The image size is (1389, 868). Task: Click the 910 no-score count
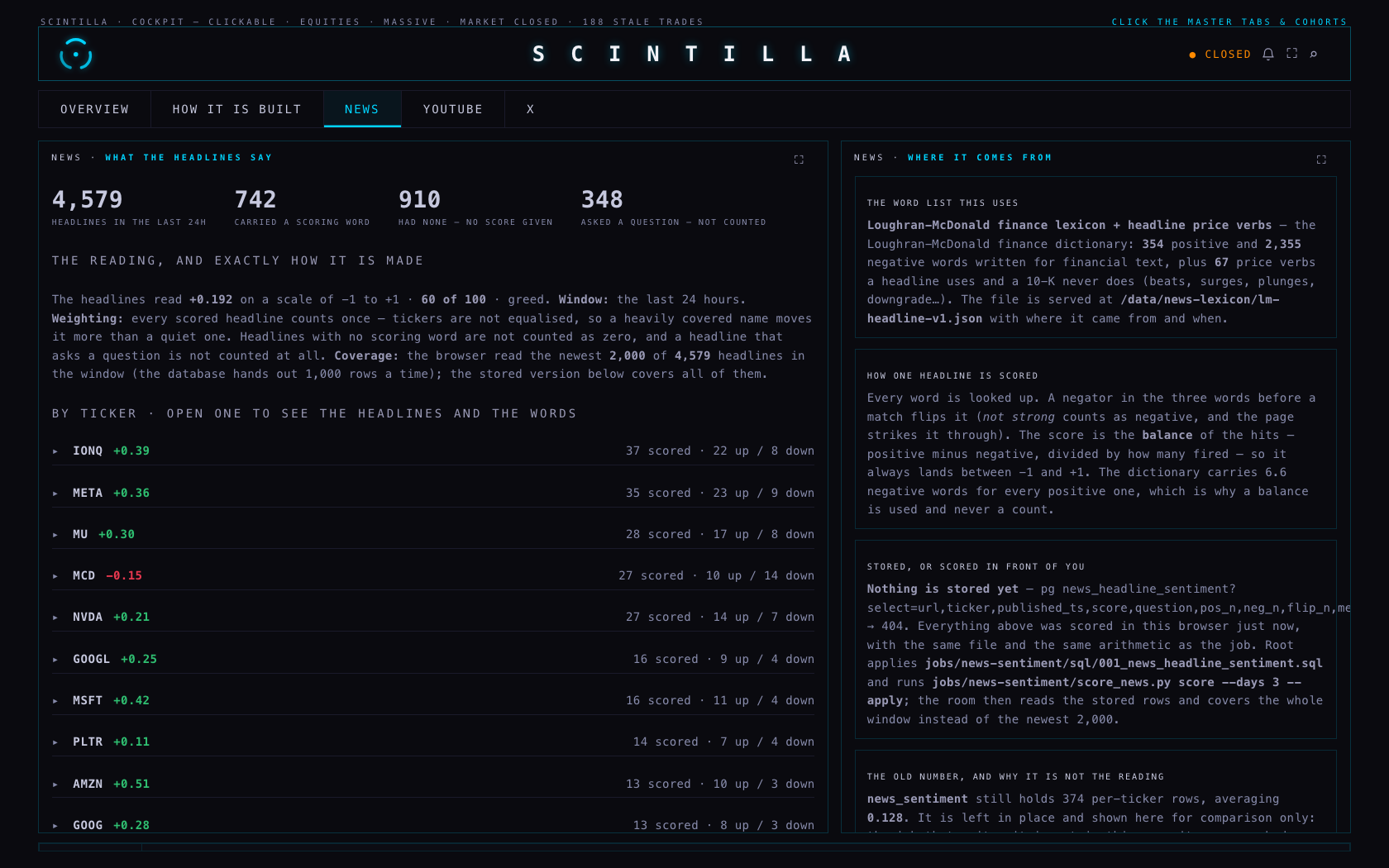tap(419, 199)
